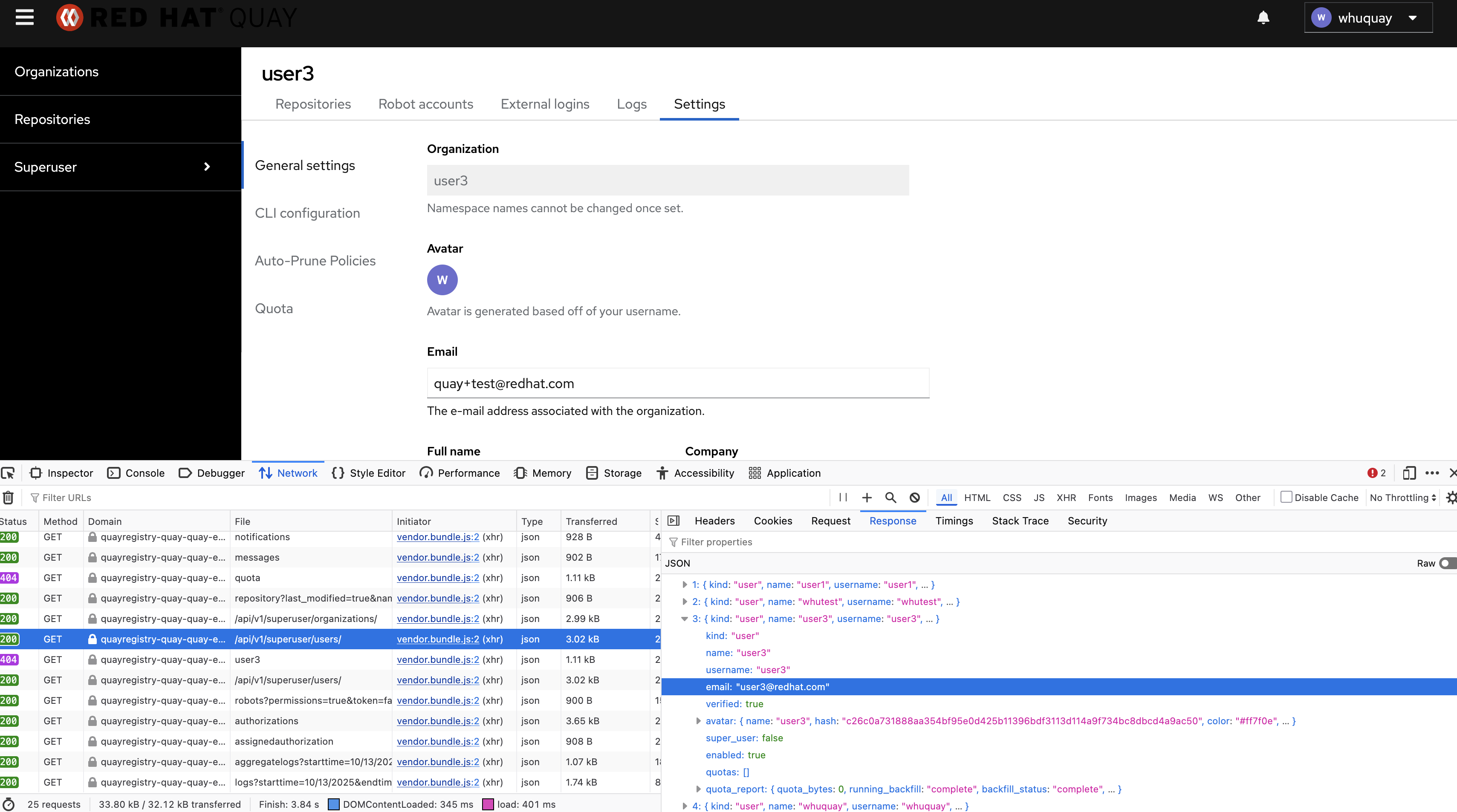Collapse JSON entry 3 for user3

[685, 619]
